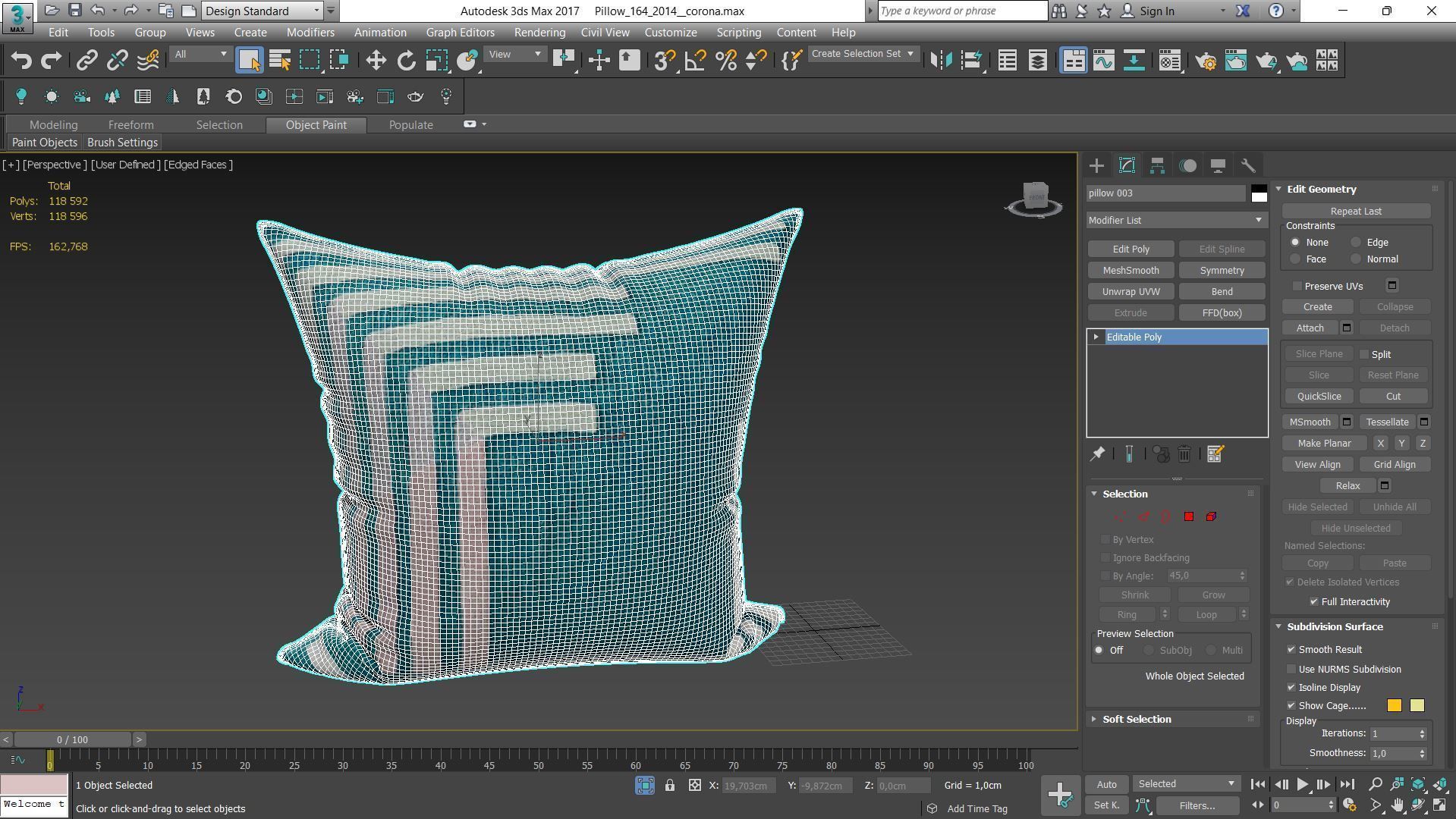The width and height of the screenshot is (1456, 819).
Task: Open the Display command panel tab
Action: pyautogui.click(x=1218, y=165)
